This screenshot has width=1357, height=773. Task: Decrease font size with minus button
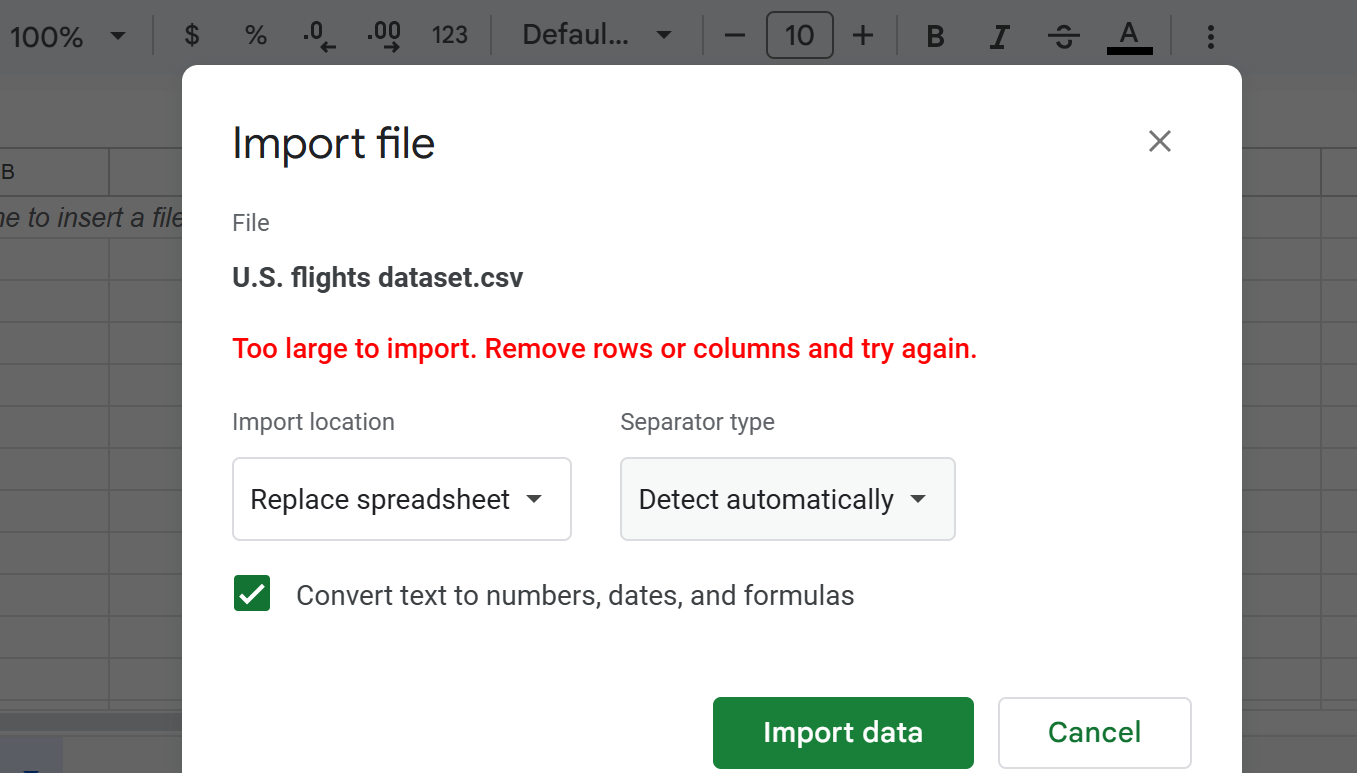coord(734,35)
